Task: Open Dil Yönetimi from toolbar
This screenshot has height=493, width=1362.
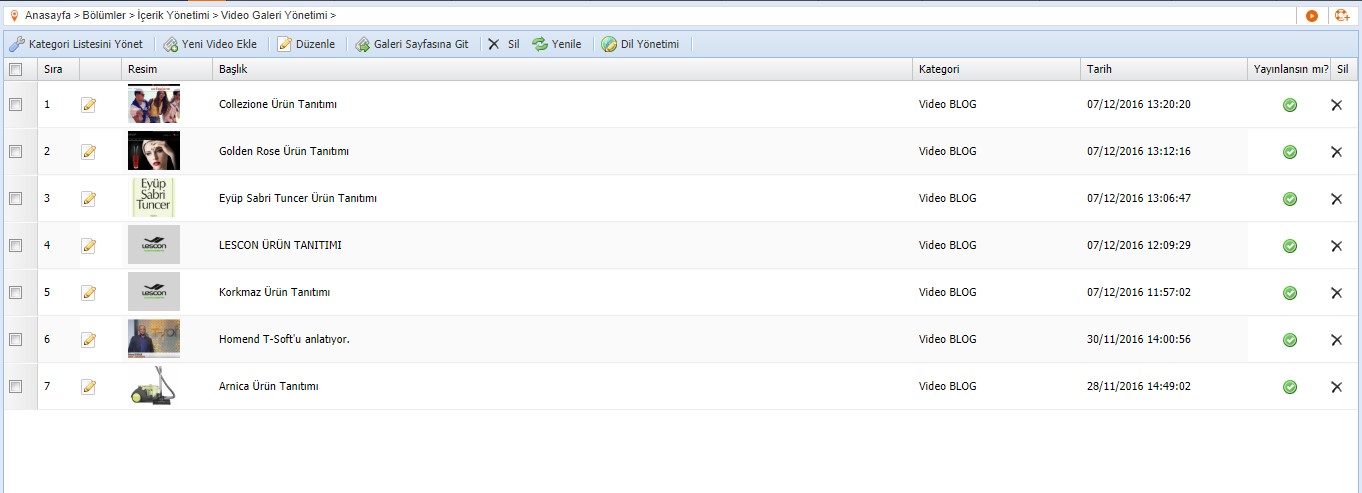Action: point(640,44)
